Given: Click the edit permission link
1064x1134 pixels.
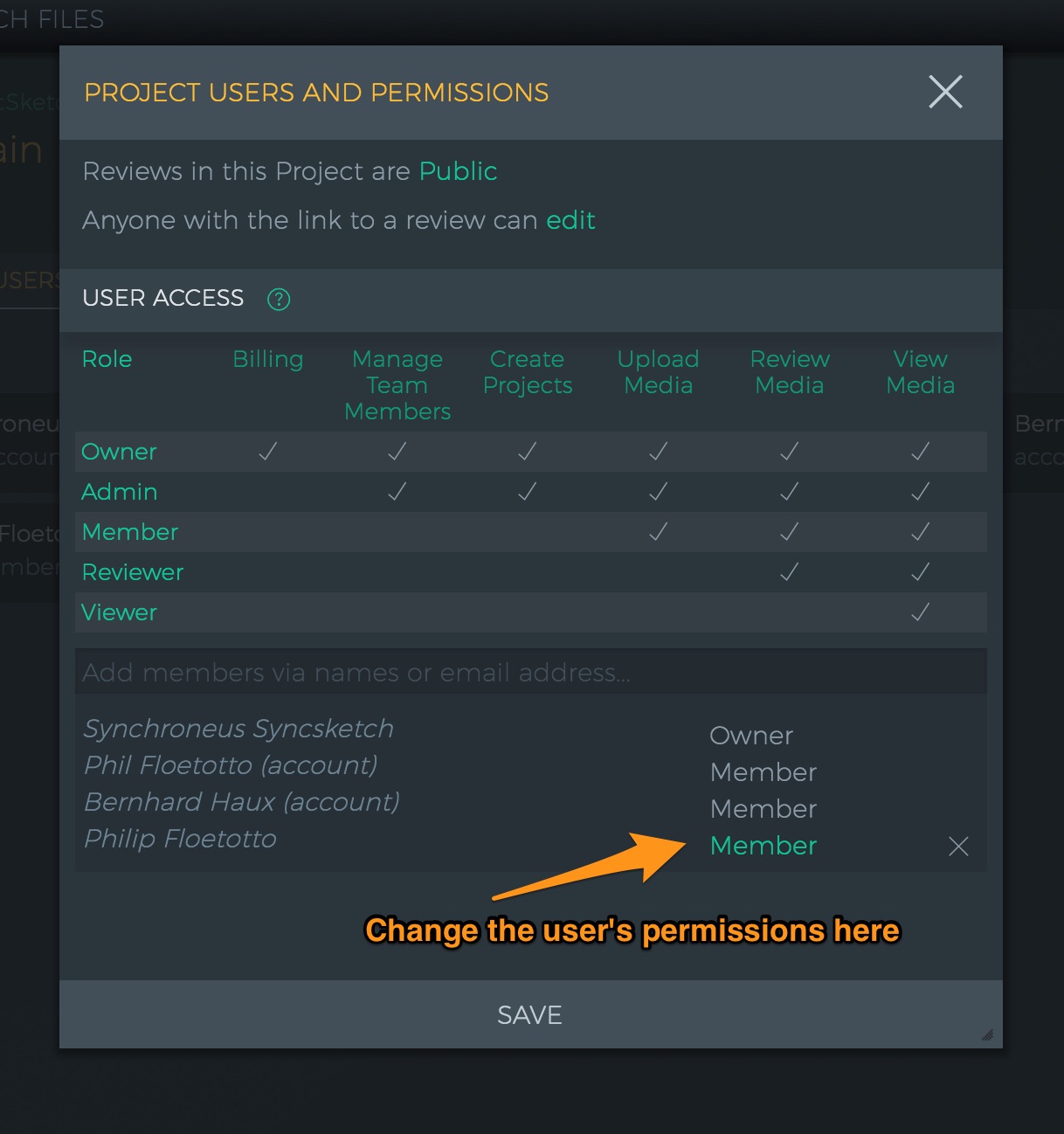Looking at the screenshot, I should click(x=570, y=220).
